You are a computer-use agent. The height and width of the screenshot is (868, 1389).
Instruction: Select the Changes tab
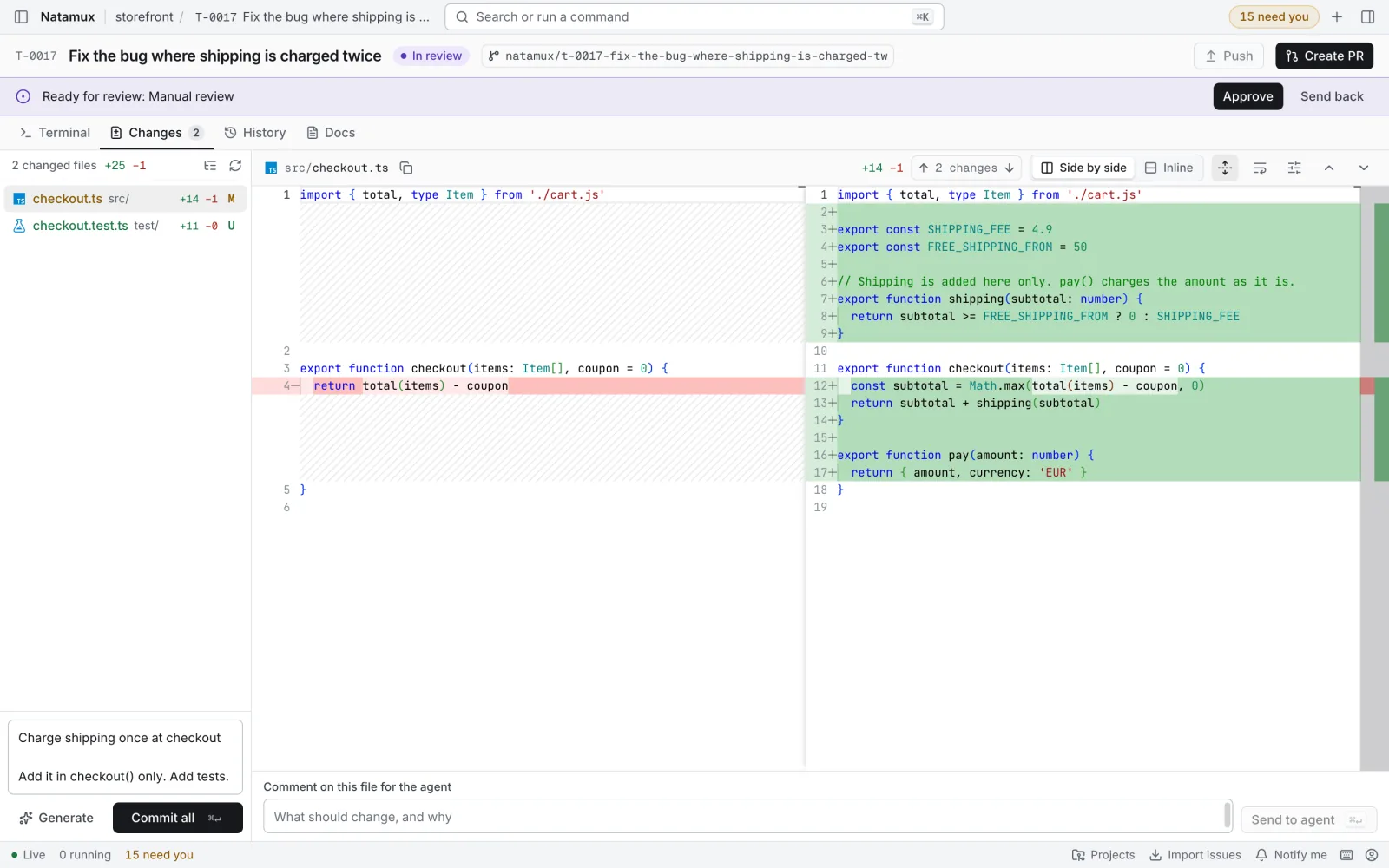coord(156,133)
